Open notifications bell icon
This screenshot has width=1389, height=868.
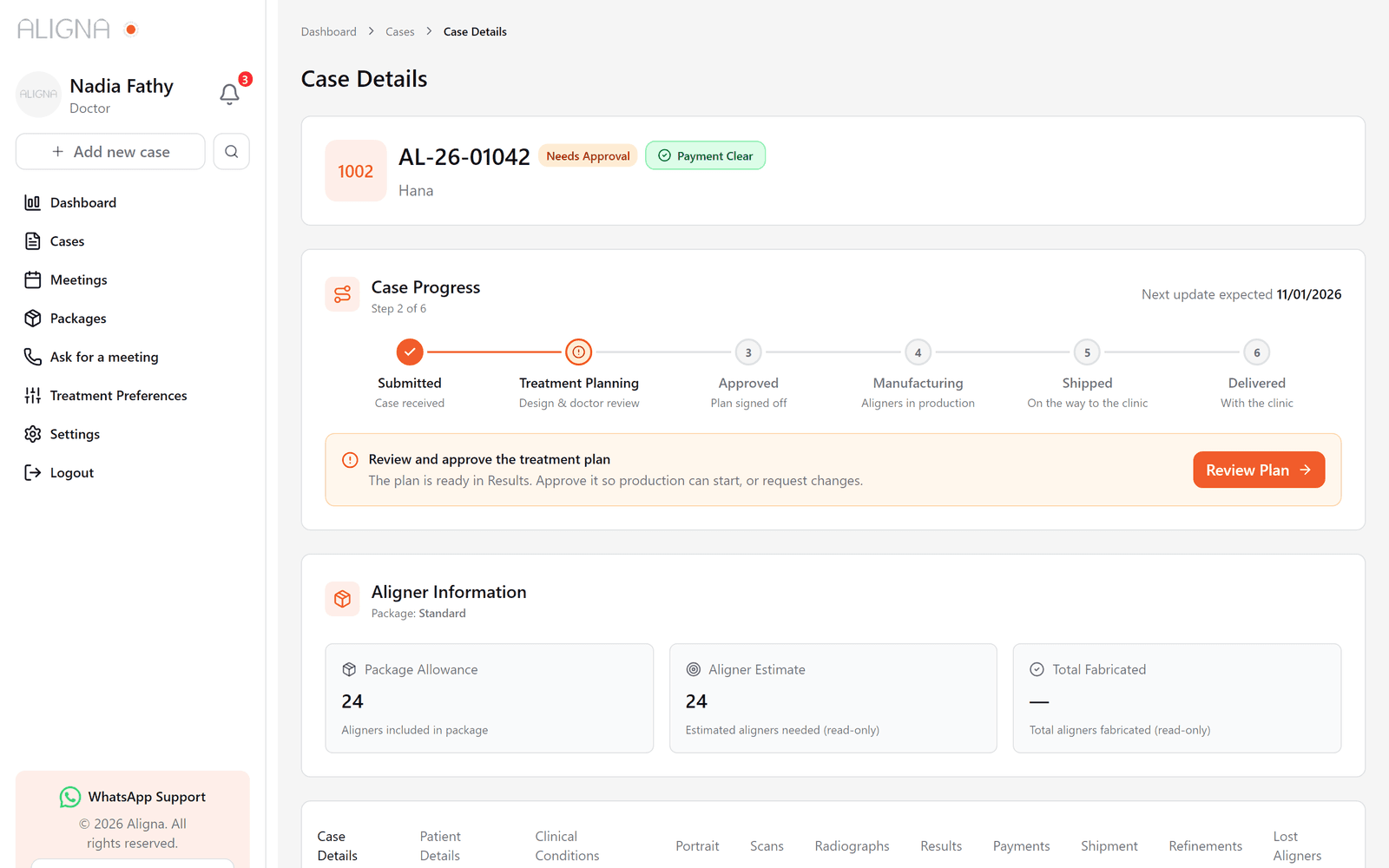229,94
